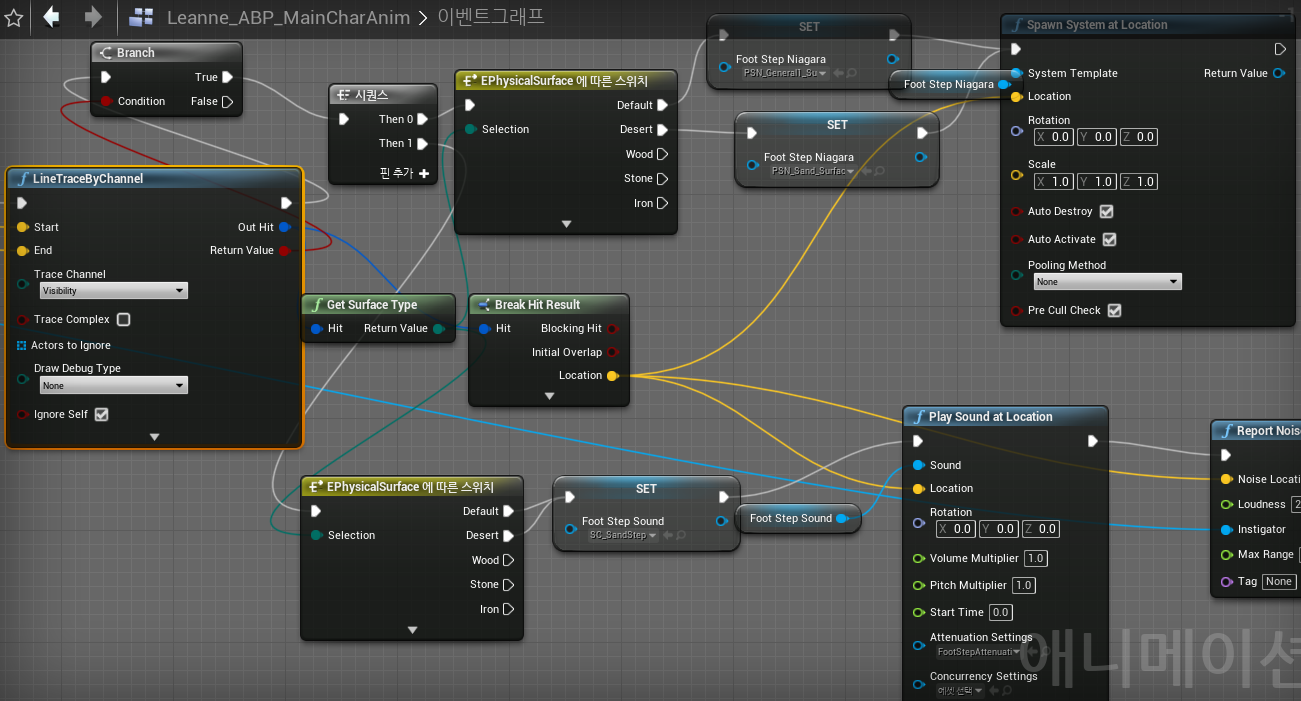Click the Play Sound at Location function icon
Image resolution: width=1301 pixels, height=701 pixels.
(921, 417)
